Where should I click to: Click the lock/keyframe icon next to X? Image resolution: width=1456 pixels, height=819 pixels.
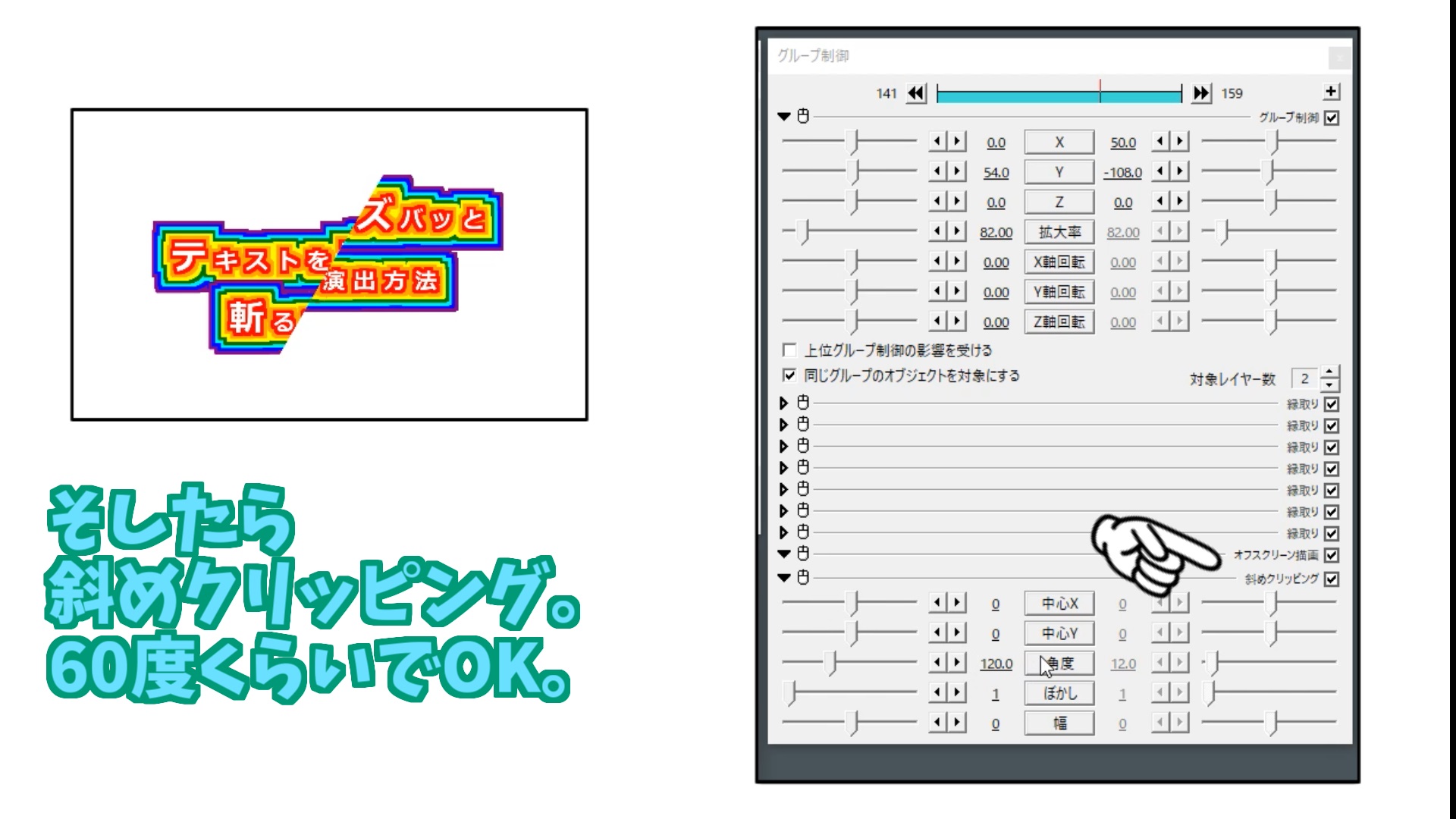(805, 115)
